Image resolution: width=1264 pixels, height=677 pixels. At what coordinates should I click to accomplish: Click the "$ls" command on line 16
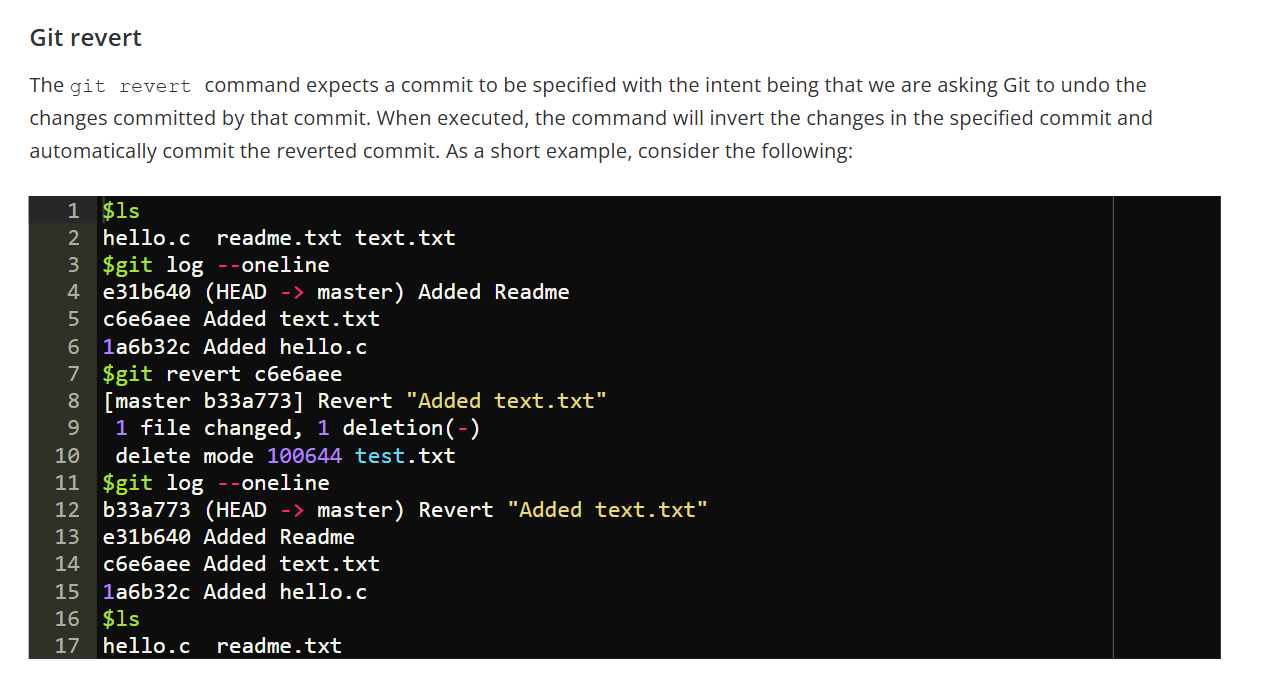[x=121, y=619]
